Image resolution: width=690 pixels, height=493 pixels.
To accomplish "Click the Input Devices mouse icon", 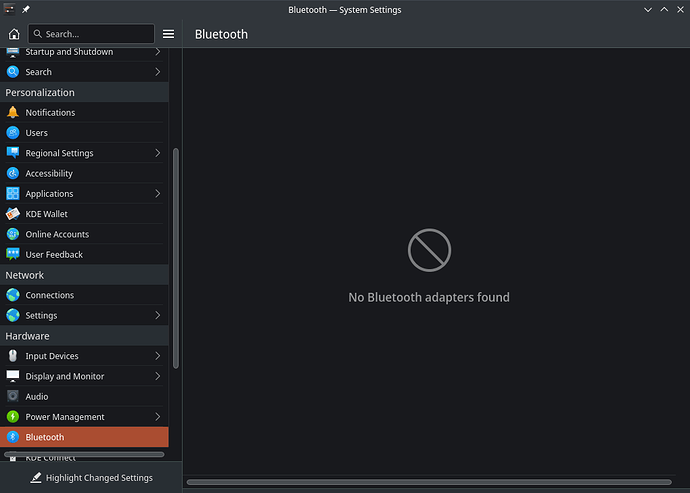I will click(x=13, y=356).
